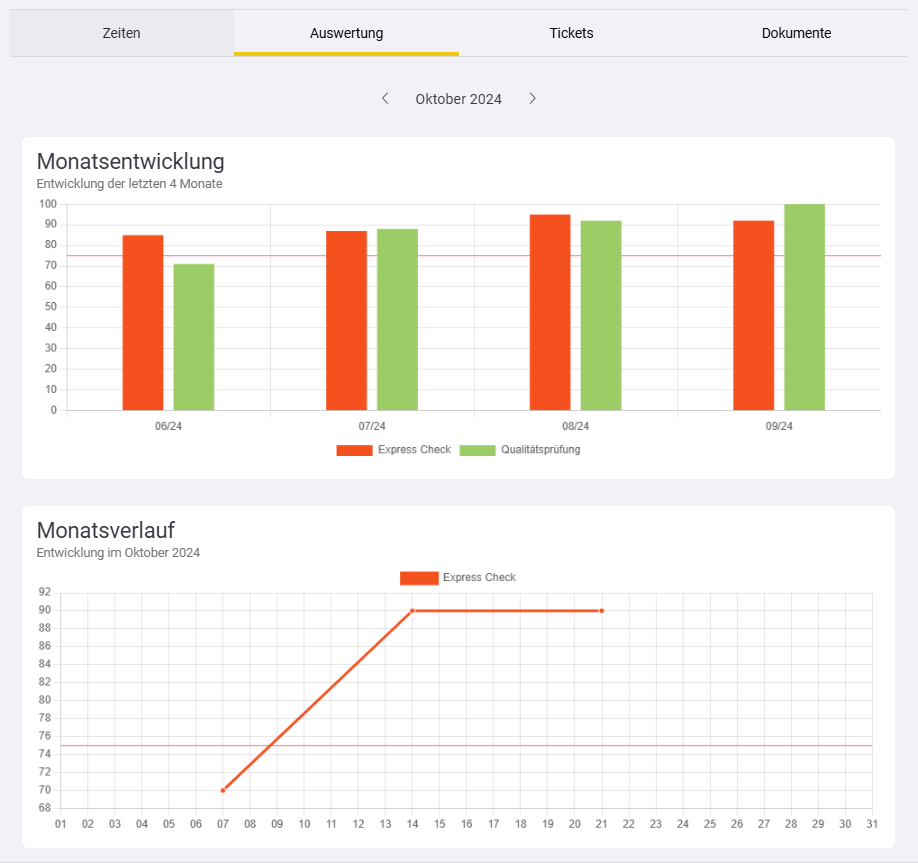Go to previous month with left chevron
This screenshot has width=918, height=863.
pyautogui.click(x=385, y=98)
